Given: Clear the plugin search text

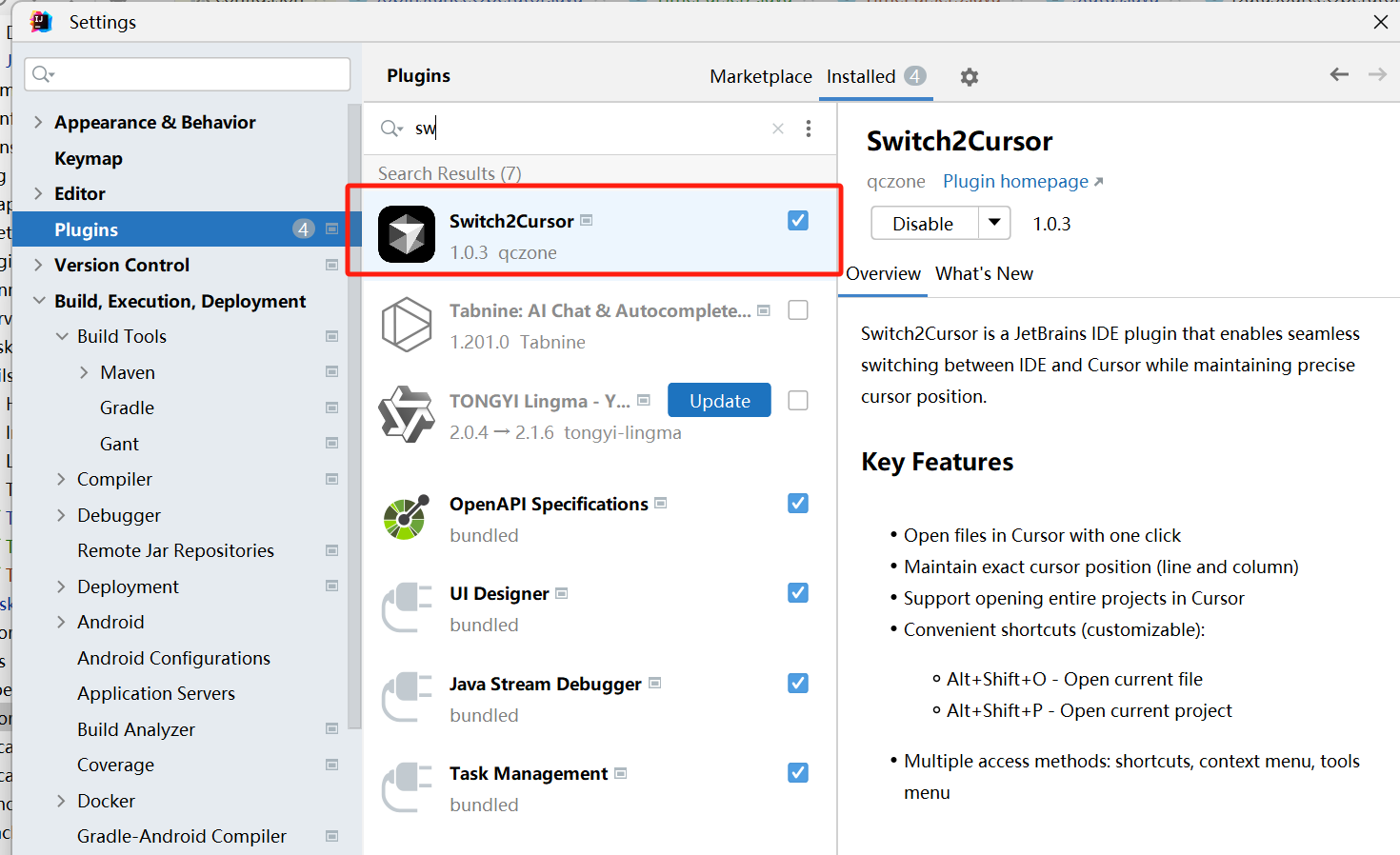Looking at the screenshot, I should pyautogui.click(x=778, y=129).
